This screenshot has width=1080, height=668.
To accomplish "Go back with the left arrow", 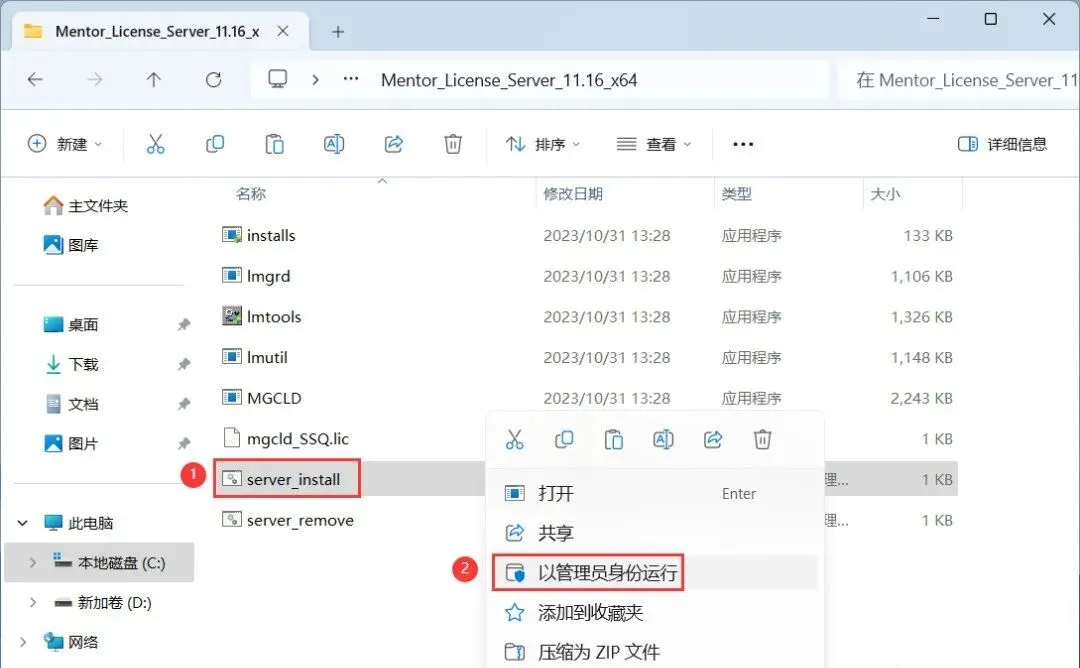I will pos(35,80).
